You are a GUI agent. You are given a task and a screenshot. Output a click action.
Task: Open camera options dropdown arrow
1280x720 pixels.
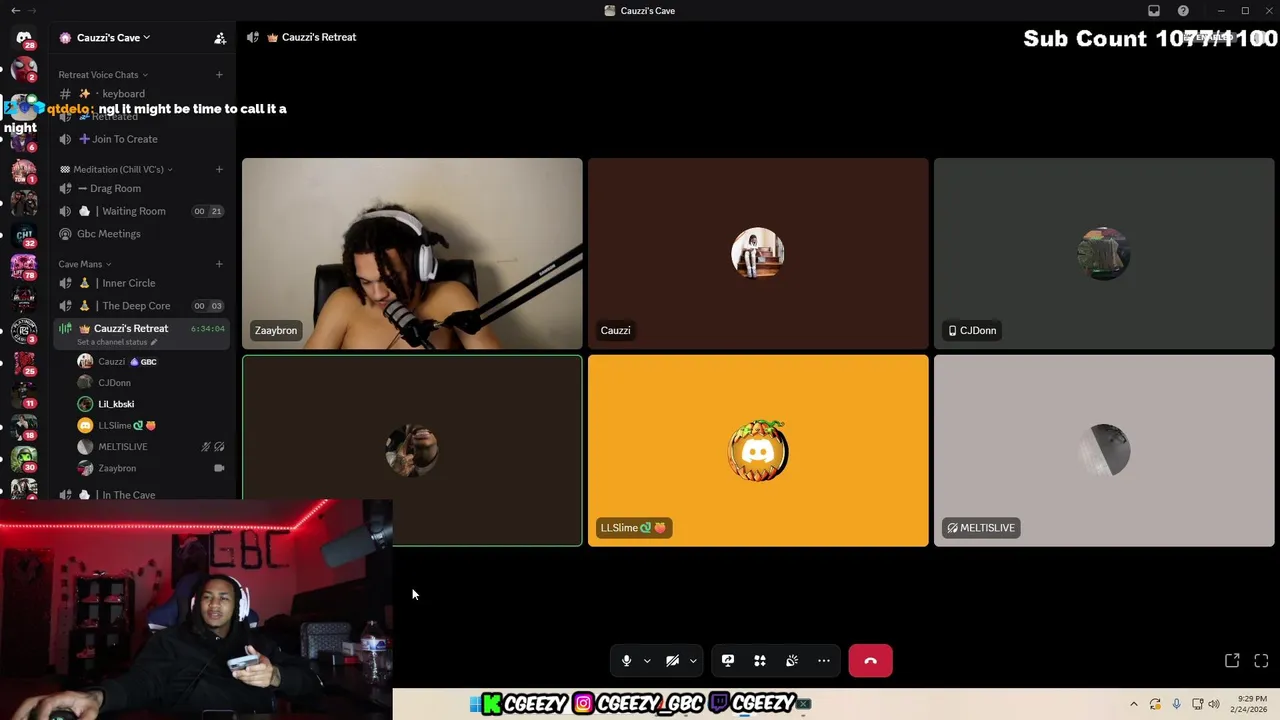(x=693, y=661)
